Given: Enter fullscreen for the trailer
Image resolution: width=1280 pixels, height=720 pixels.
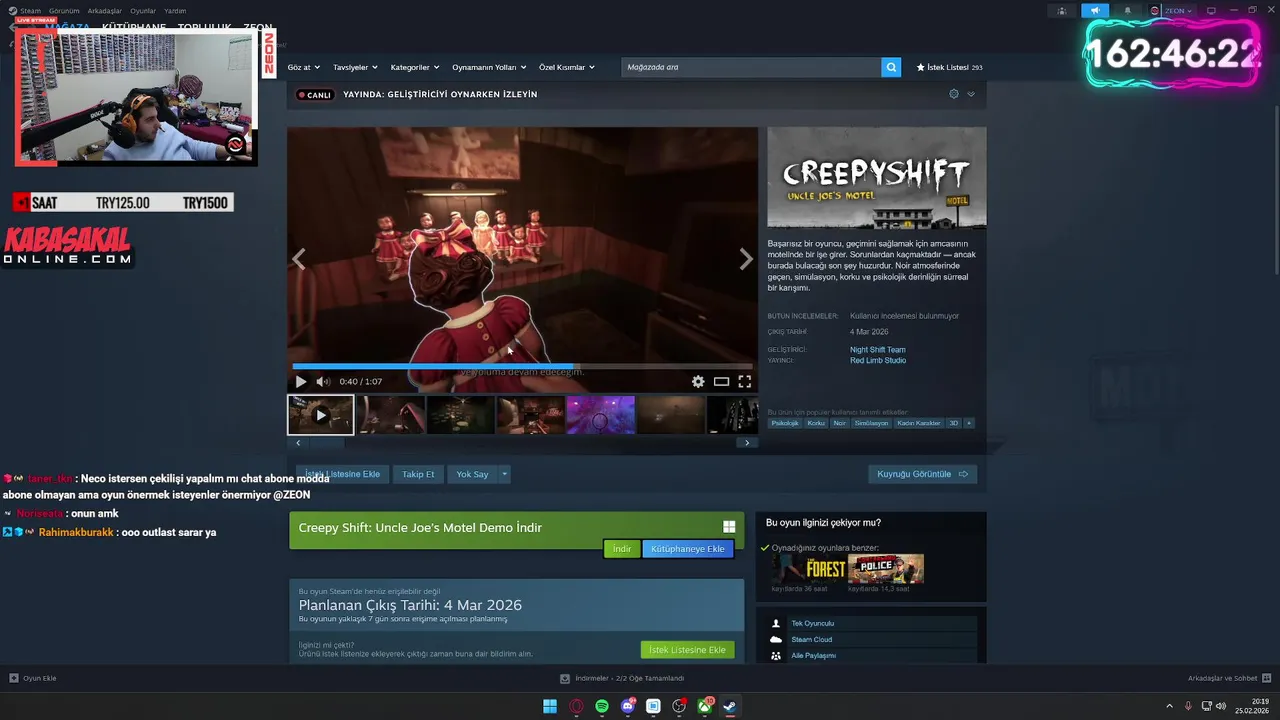Looking at the screenshot, I should click(745, 381).
